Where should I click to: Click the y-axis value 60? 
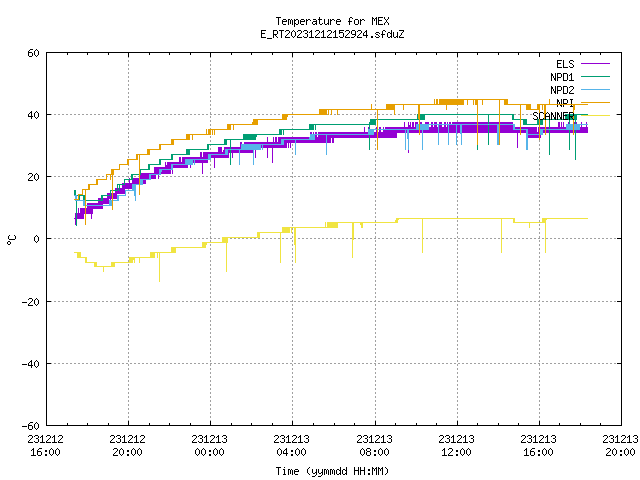33,53
